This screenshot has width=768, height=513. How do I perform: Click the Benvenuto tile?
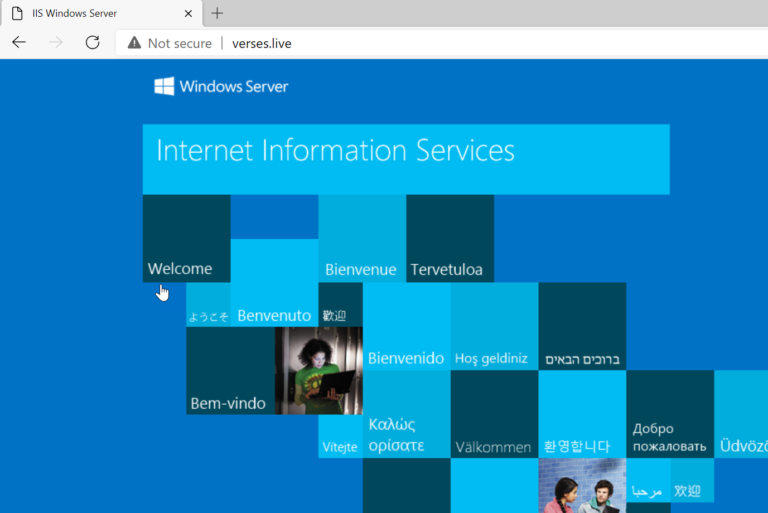coord(274,305)
